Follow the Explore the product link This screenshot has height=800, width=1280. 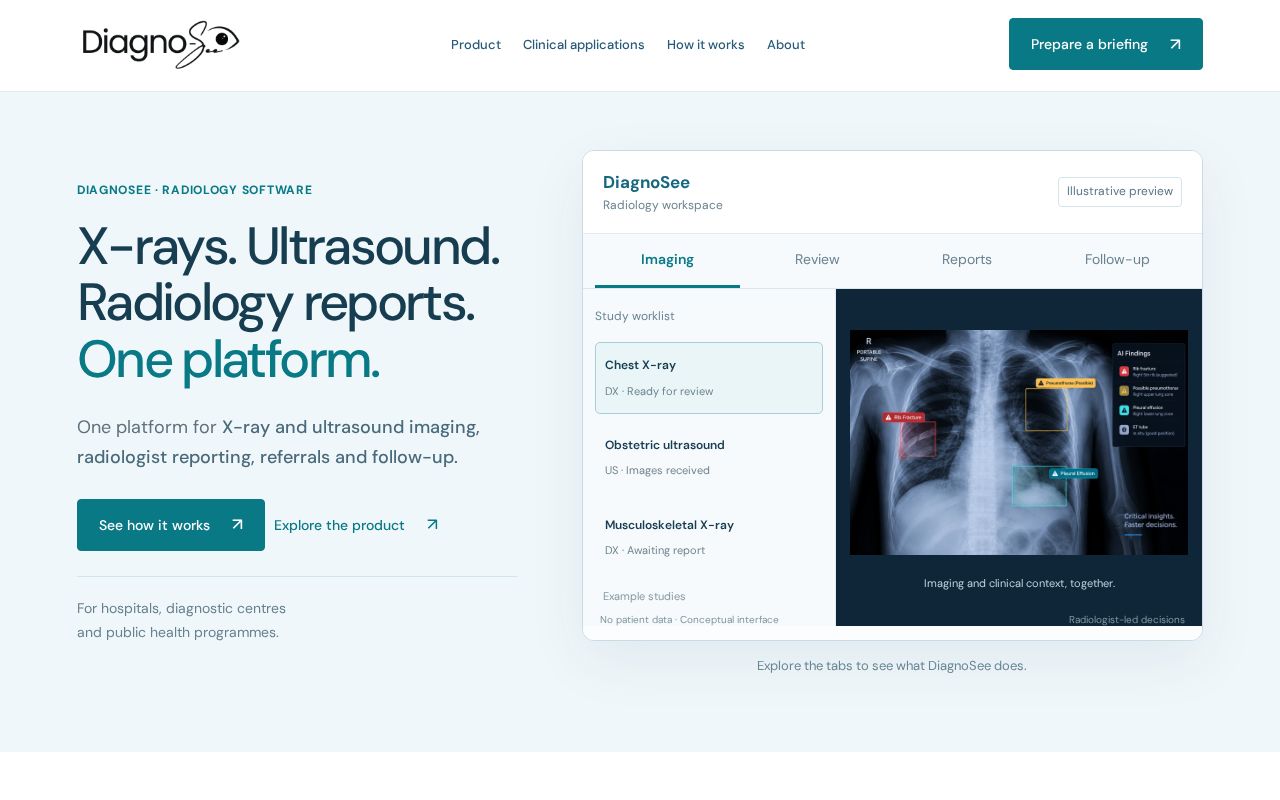point(357,525)
